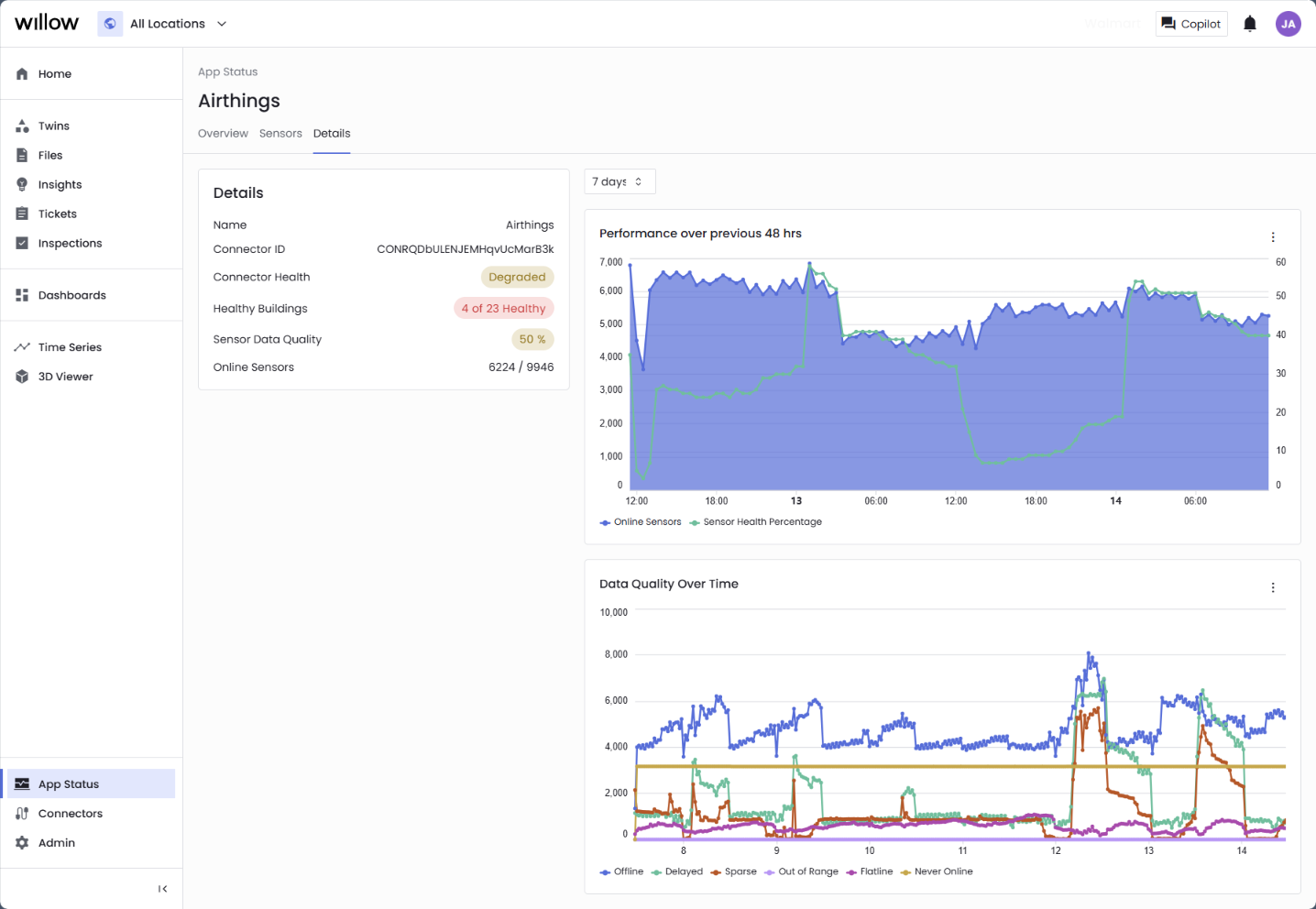Viewport: 1316px width, 909px height.
Task: Change the 7 days time range selector
Action: (x=620, y=181)
